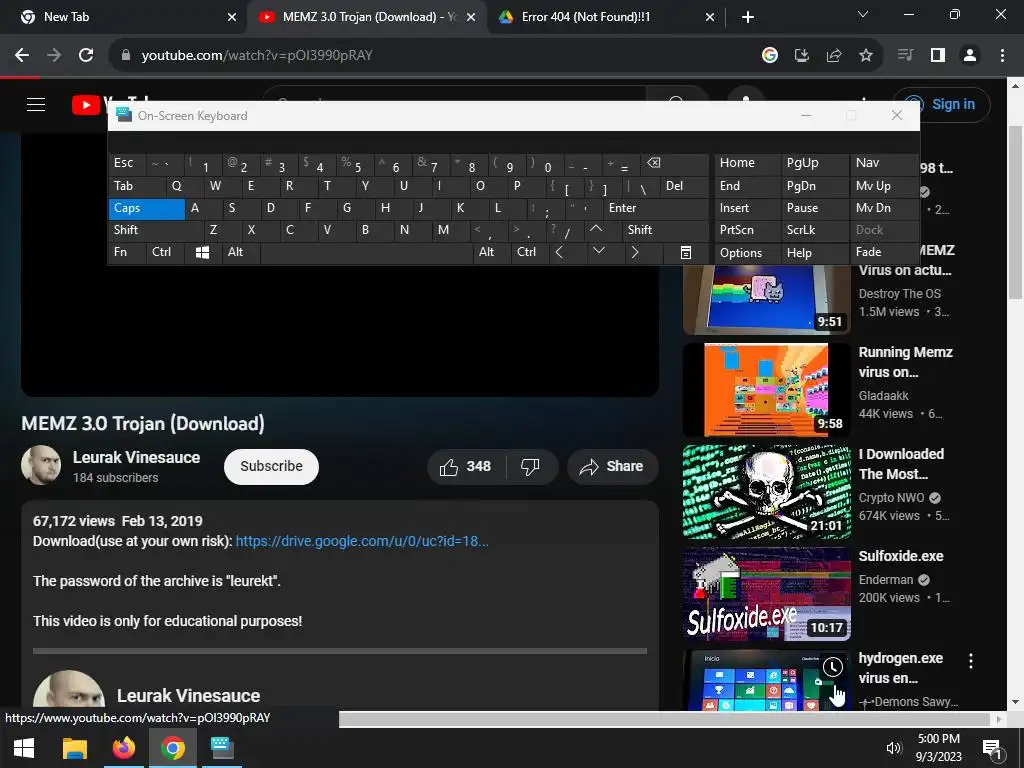Viewport: 1024px width, 768px height.
Task: Open Chrome's three-dot menu
Action: [1002, 56]
